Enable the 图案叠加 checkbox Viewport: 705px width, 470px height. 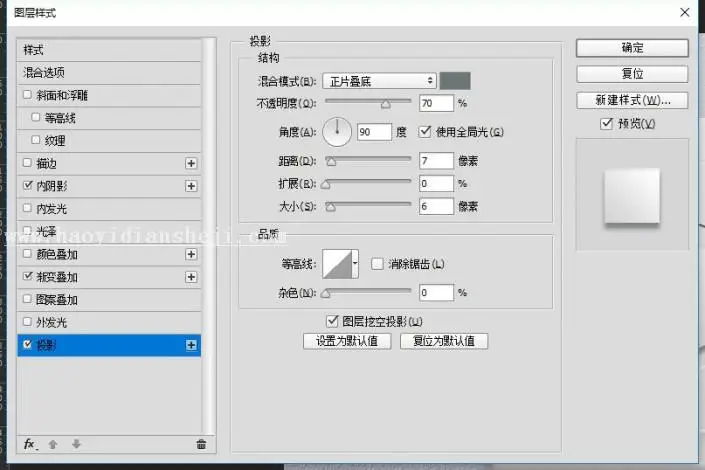click(27, 299)
